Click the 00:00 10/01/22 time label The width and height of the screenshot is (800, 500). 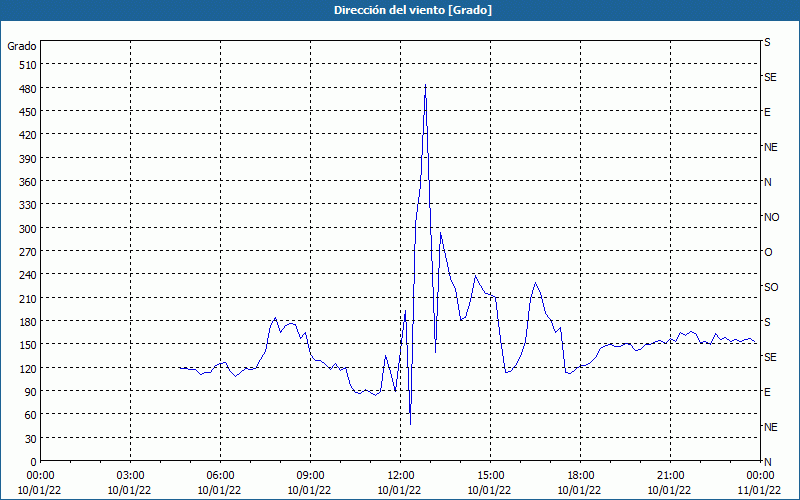click(40, 483)
